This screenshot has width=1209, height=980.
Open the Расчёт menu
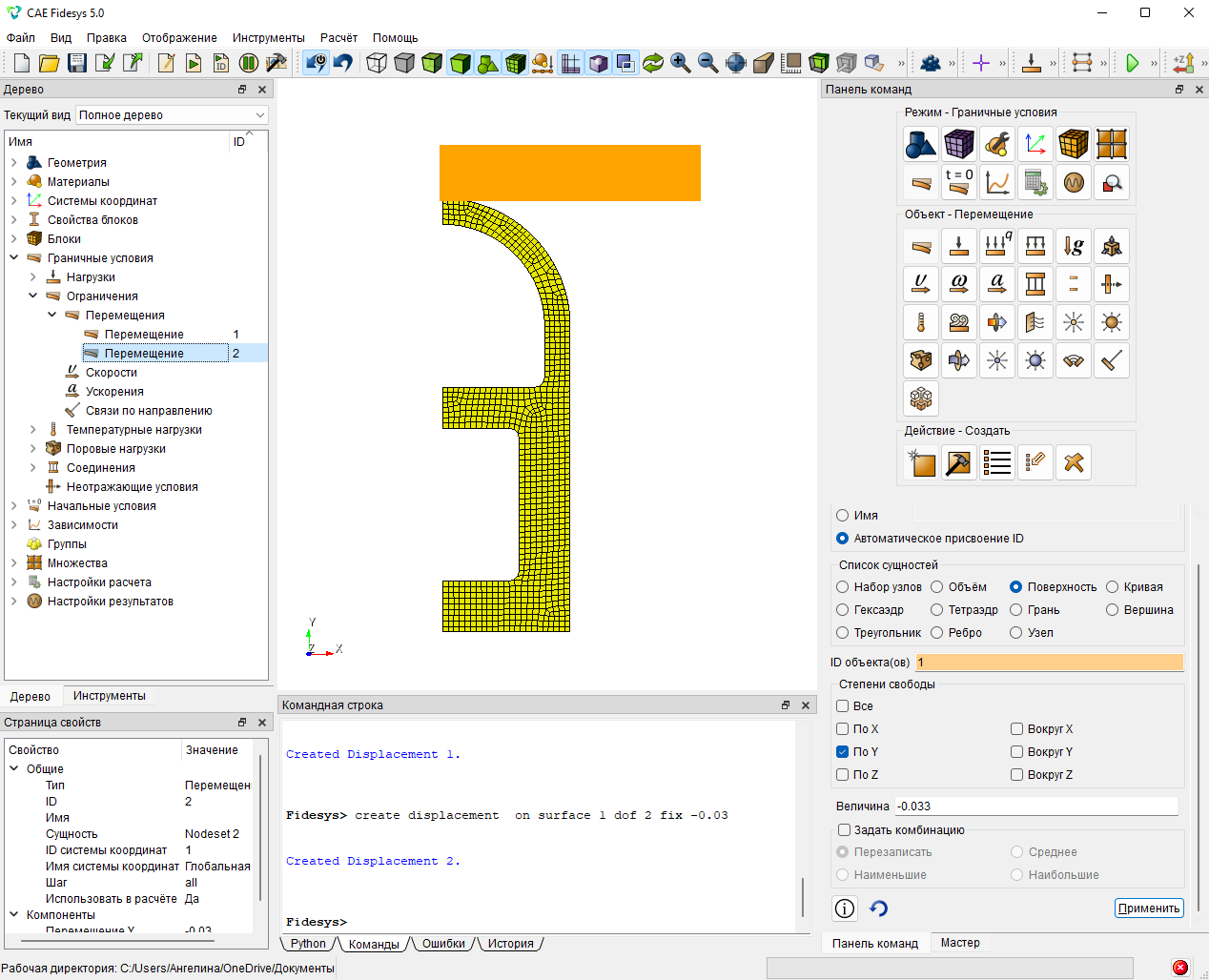[338, 38]
